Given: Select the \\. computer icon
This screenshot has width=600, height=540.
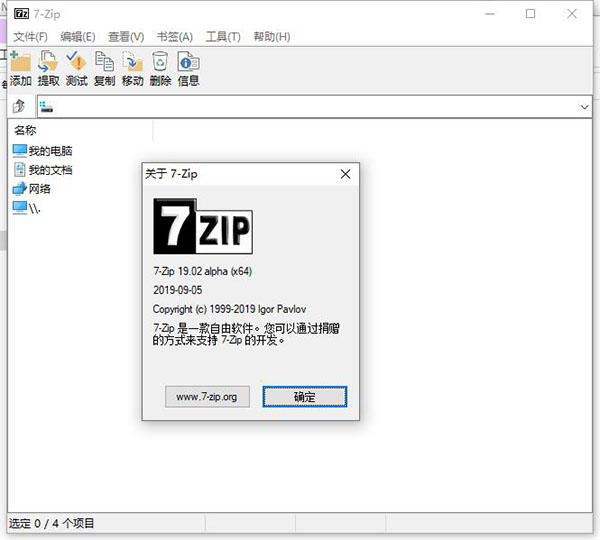Looking at the screenshot, I should [x=20, y=207].
